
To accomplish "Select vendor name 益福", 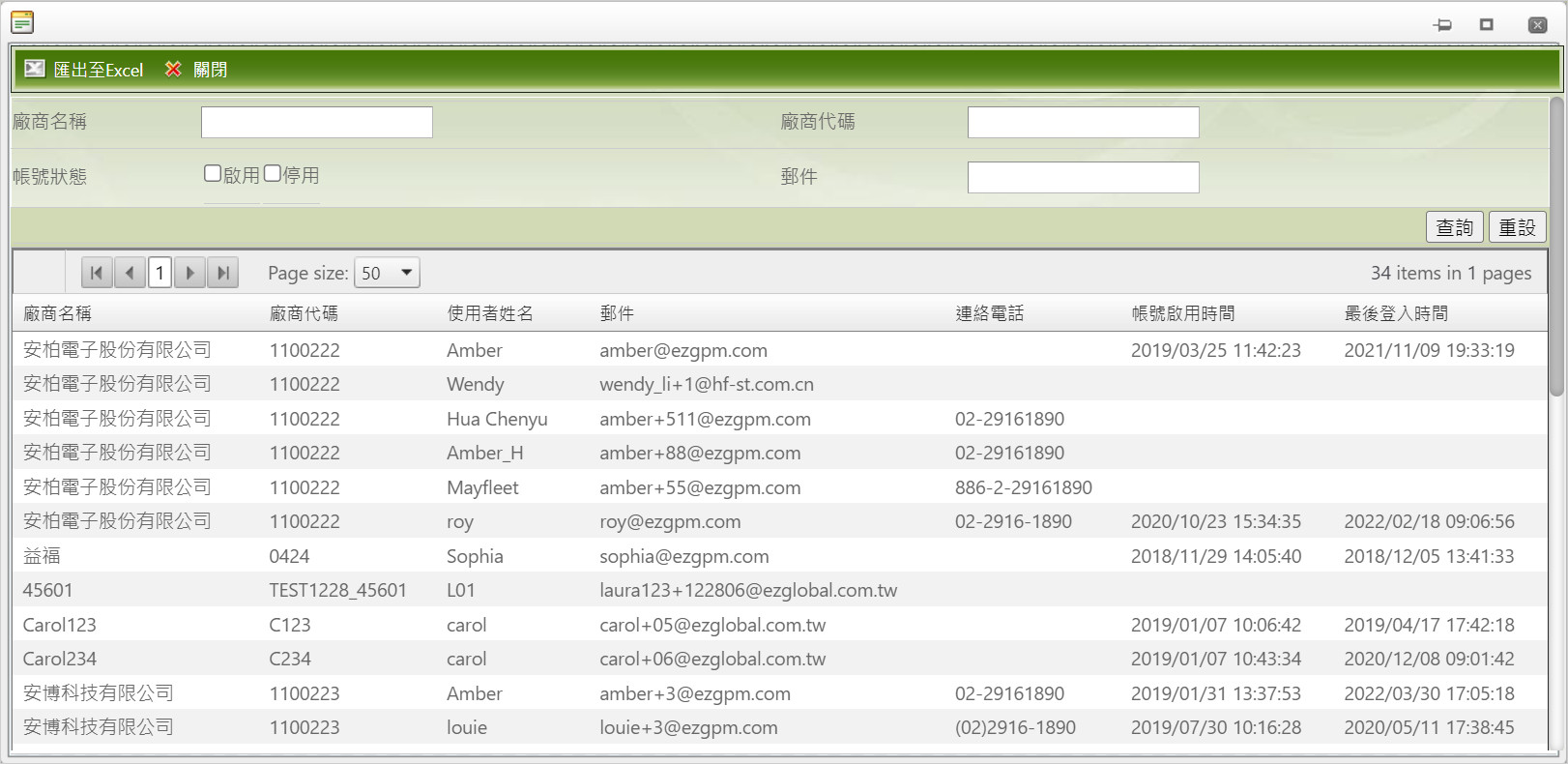I will 42,556.
